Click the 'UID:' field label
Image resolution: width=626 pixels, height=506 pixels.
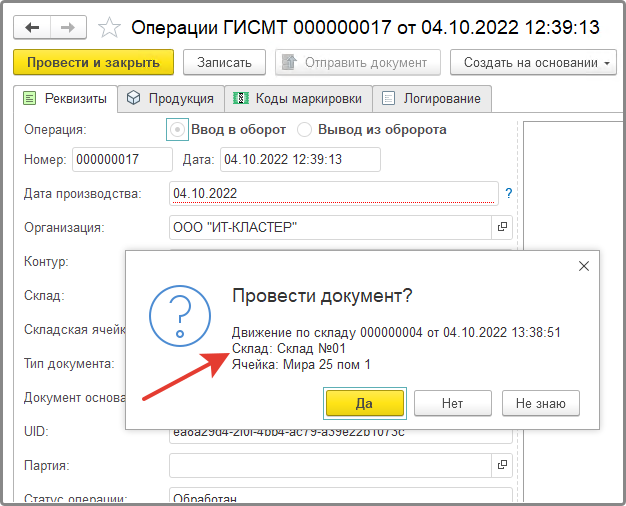click(x=36, y=431)
